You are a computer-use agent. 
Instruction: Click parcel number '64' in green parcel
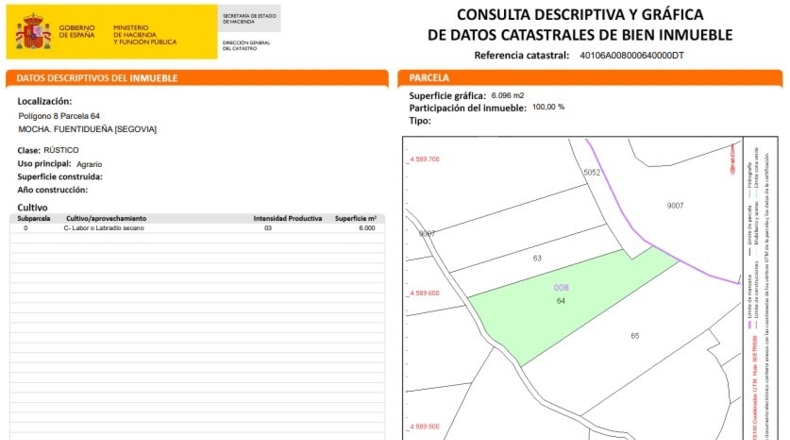click(561, 301)
